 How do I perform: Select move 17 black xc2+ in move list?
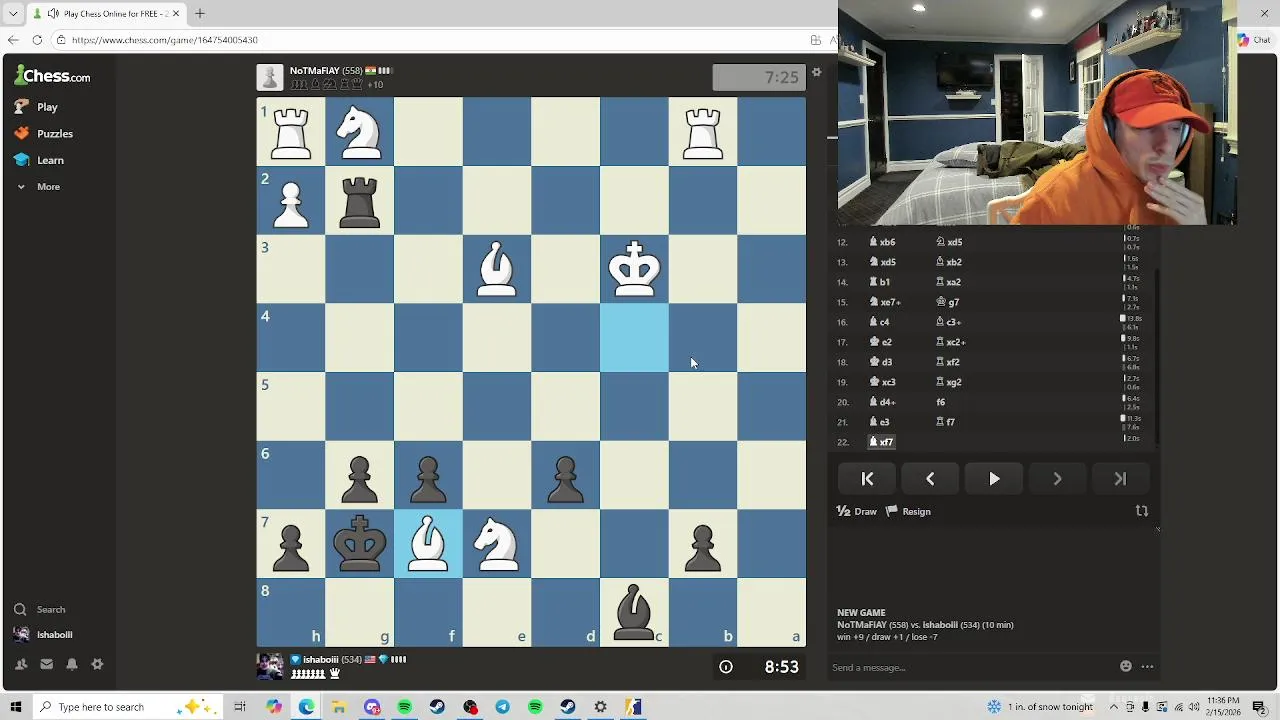(x=950, y=342)
